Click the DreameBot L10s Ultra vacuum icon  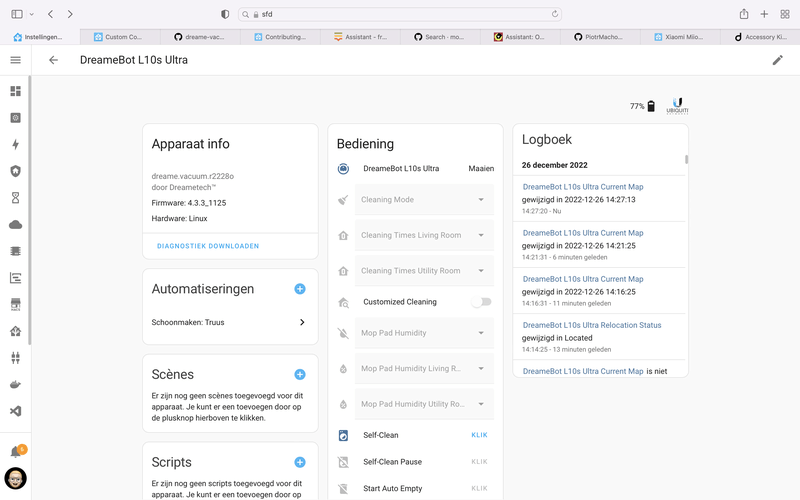tap(343, 168)
